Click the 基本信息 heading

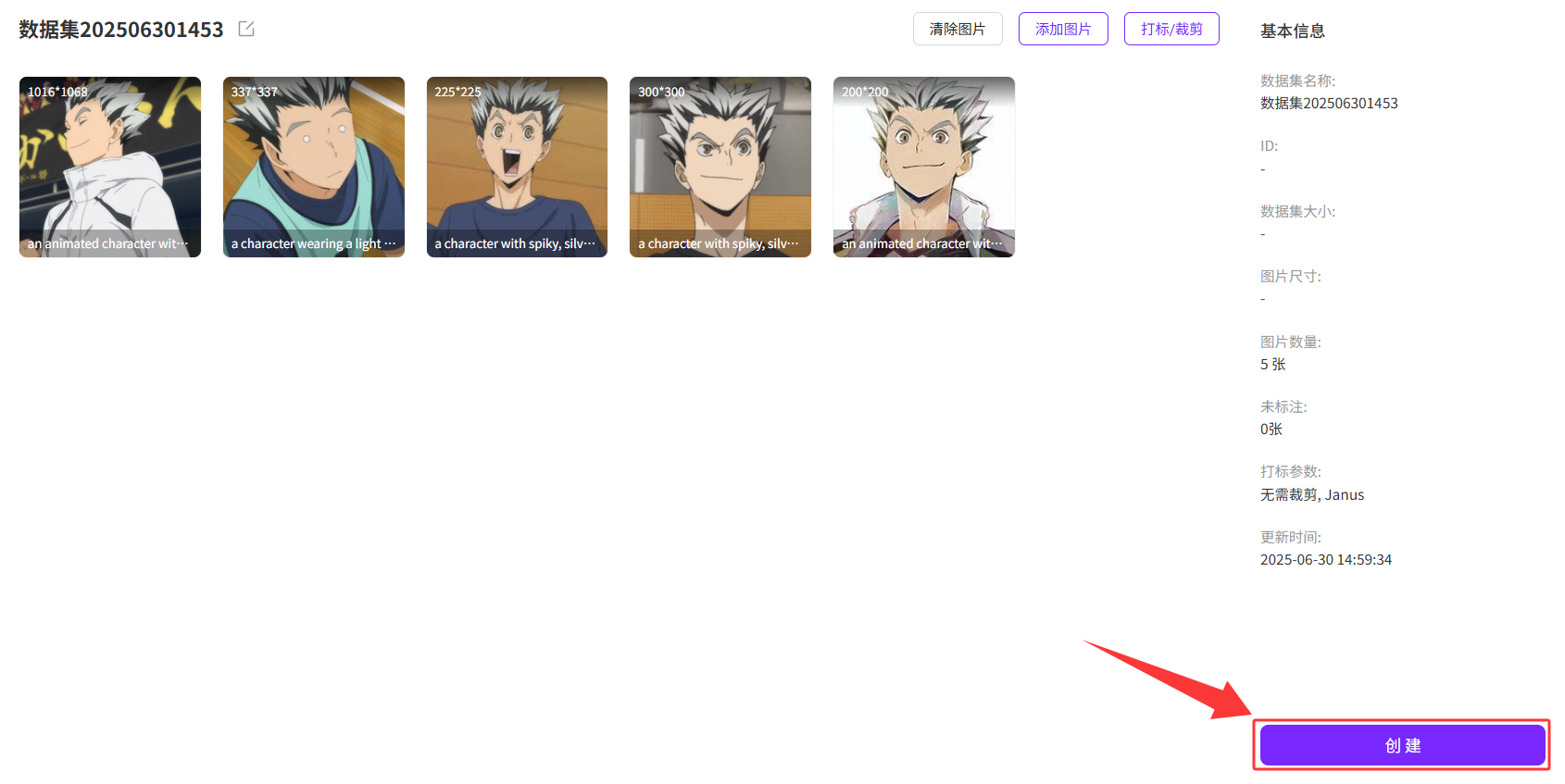(x=1292, y=31)
